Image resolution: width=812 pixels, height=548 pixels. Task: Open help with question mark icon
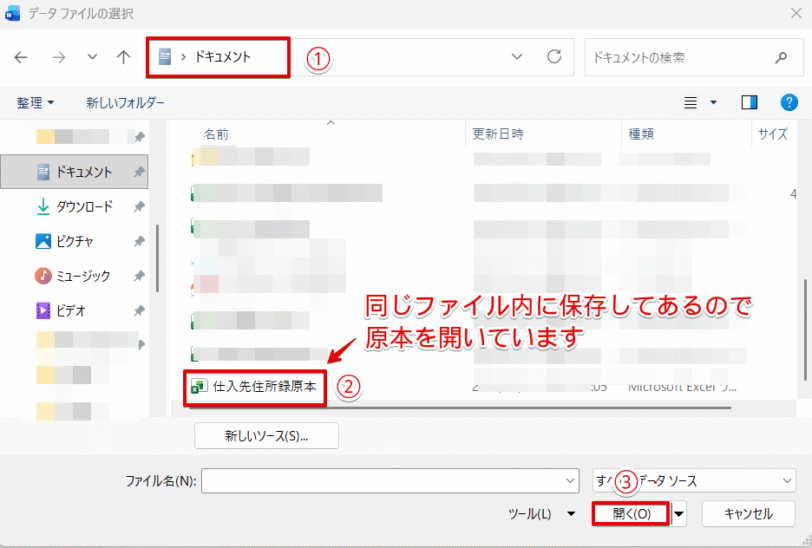[789, 103]
